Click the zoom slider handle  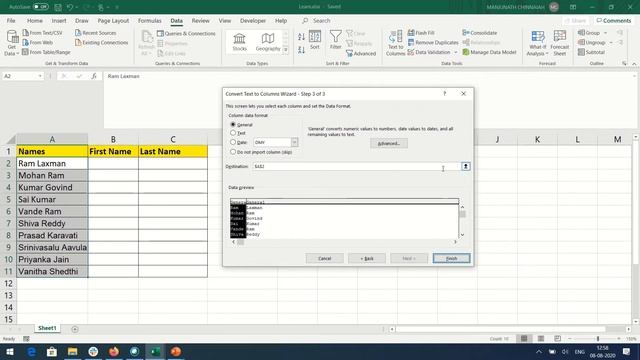click(x=598, y=339)
